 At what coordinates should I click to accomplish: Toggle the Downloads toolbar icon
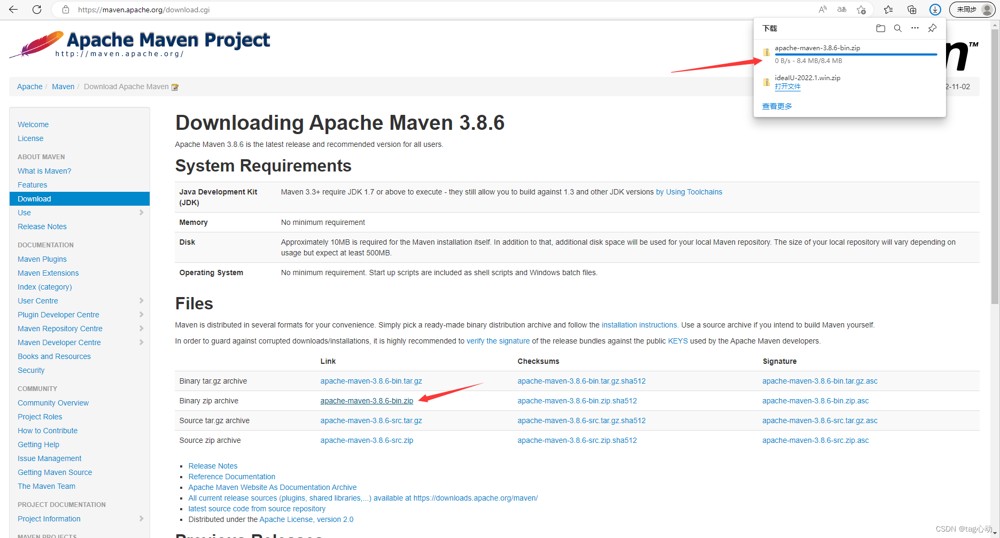pos(935,10)
